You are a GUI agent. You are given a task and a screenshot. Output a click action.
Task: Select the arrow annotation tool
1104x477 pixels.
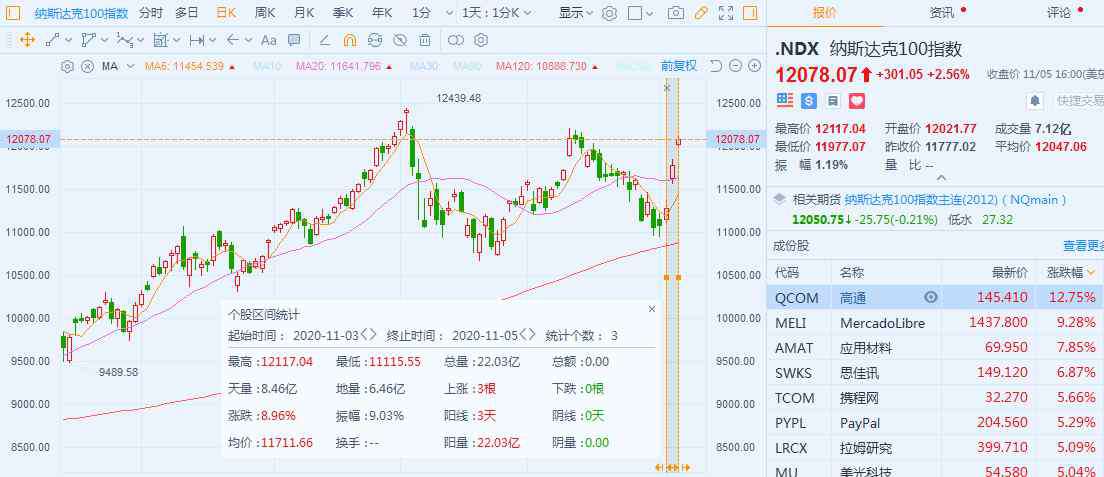pyautogui.click(x=233, y=40)
